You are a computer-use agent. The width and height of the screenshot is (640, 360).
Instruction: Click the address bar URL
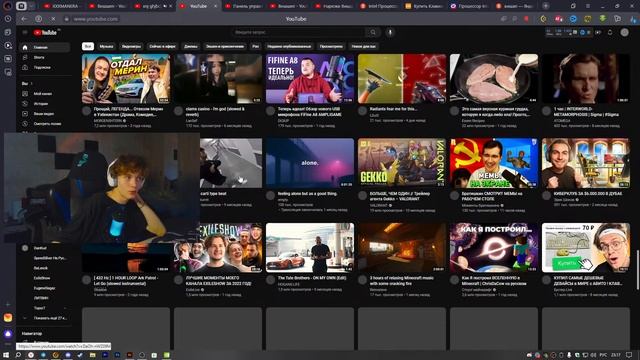[96, 19]
